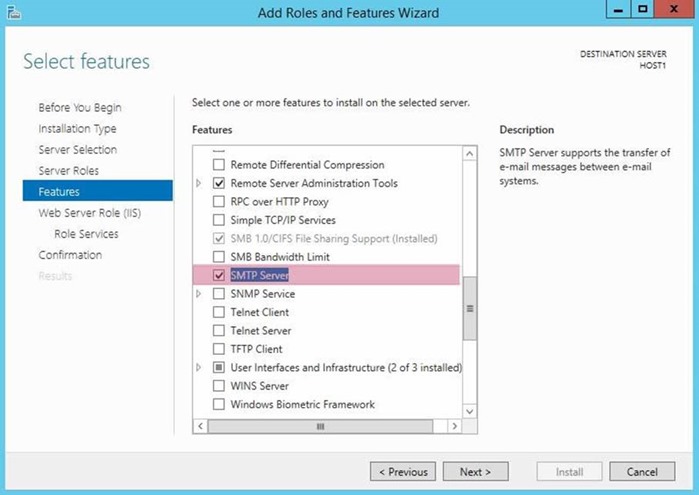The image size is (699, 495).
Task: Click the horizontal scrollbar right arrow
Action: 454,426
